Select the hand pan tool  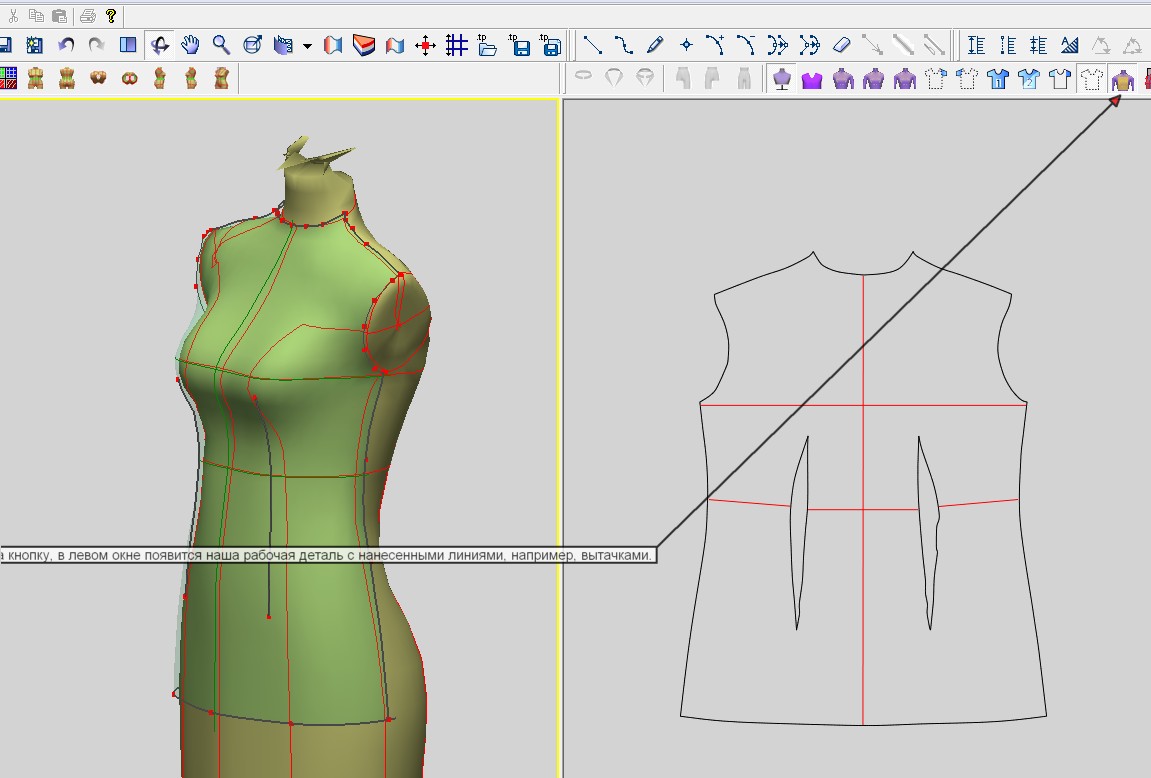point(190,45)
